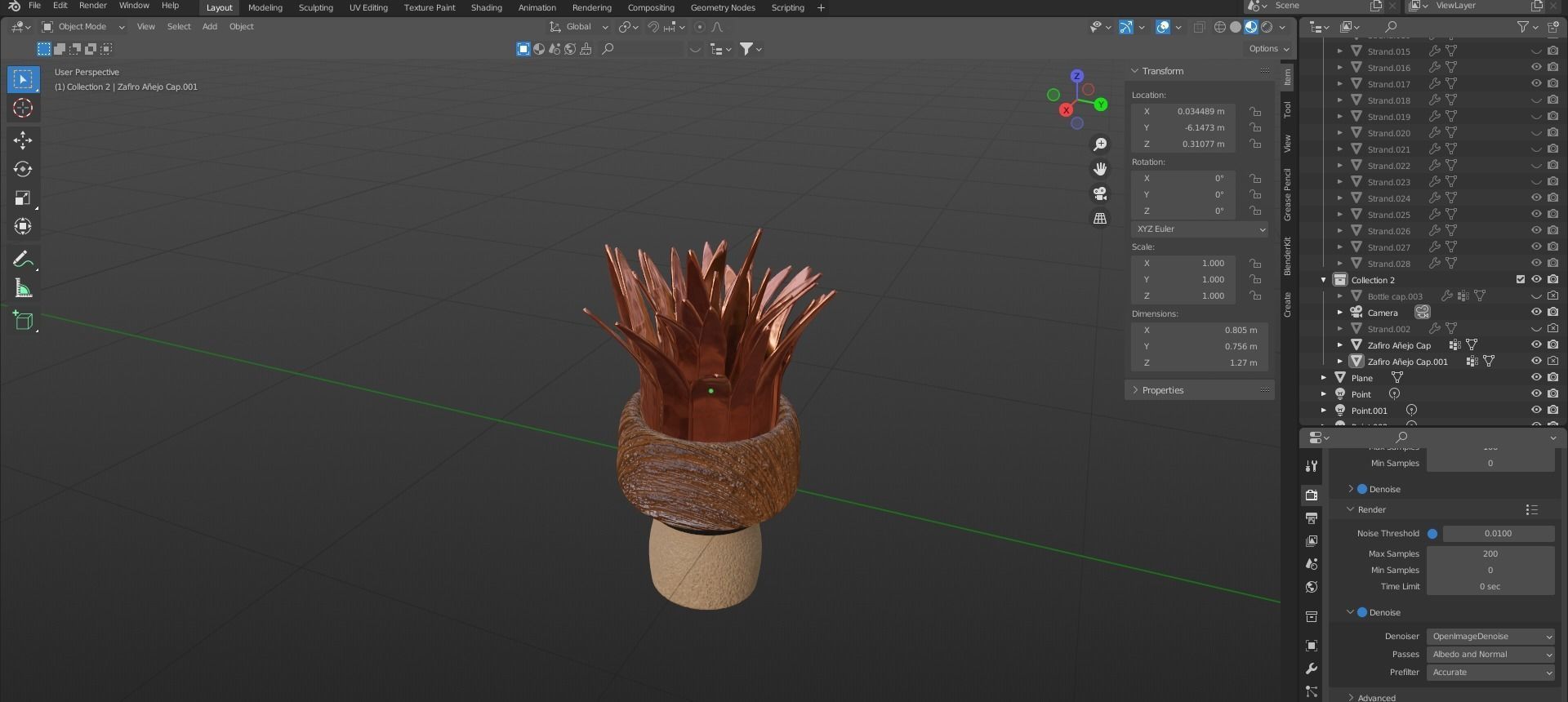Disable Strand.028 in renders
The image size is (1568, 702).
click(1552, 264)
